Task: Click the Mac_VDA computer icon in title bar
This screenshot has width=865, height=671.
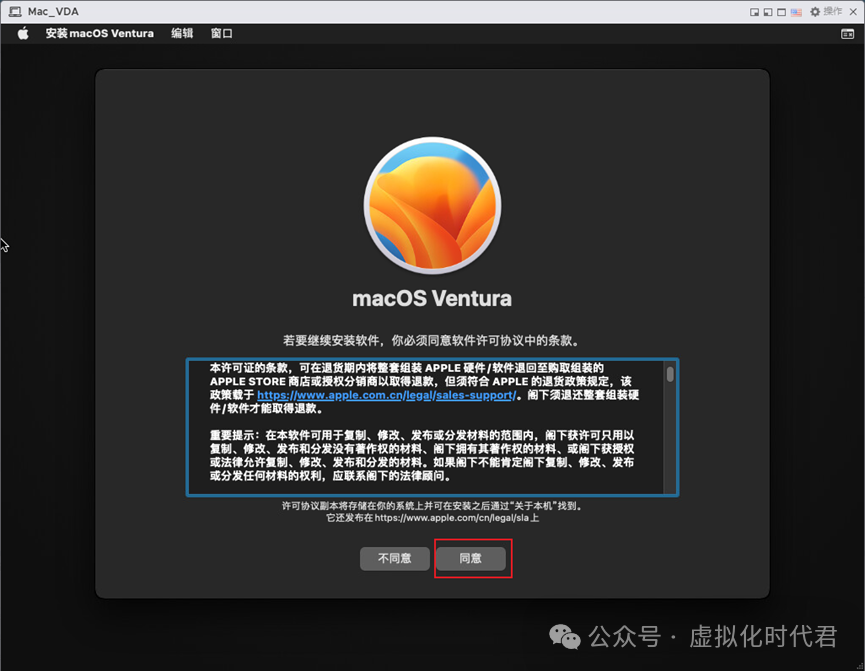Action: 15,12
